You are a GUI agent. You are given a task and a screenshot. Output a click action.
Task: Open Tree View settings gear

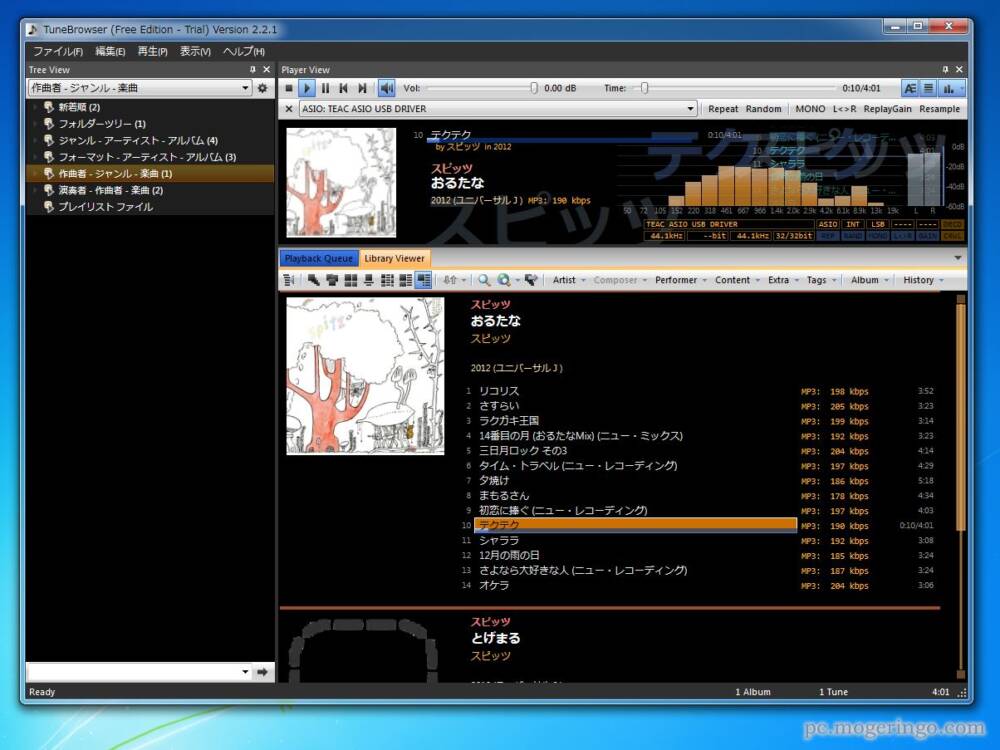pos(262,88)
